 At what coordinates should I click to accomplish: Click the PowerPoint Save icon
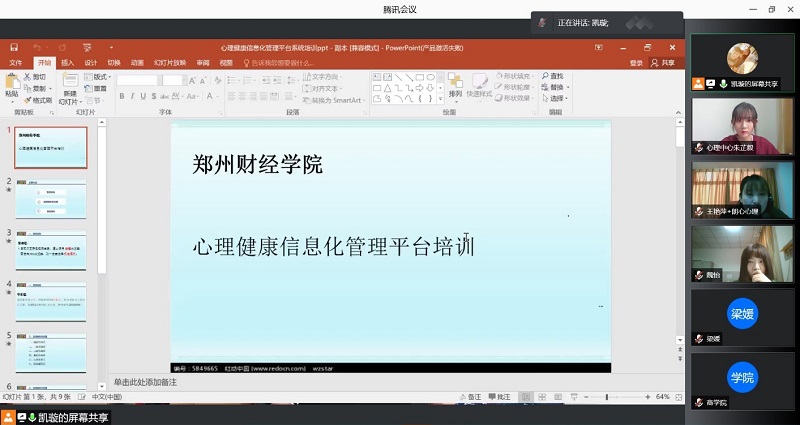coord(14,47)
